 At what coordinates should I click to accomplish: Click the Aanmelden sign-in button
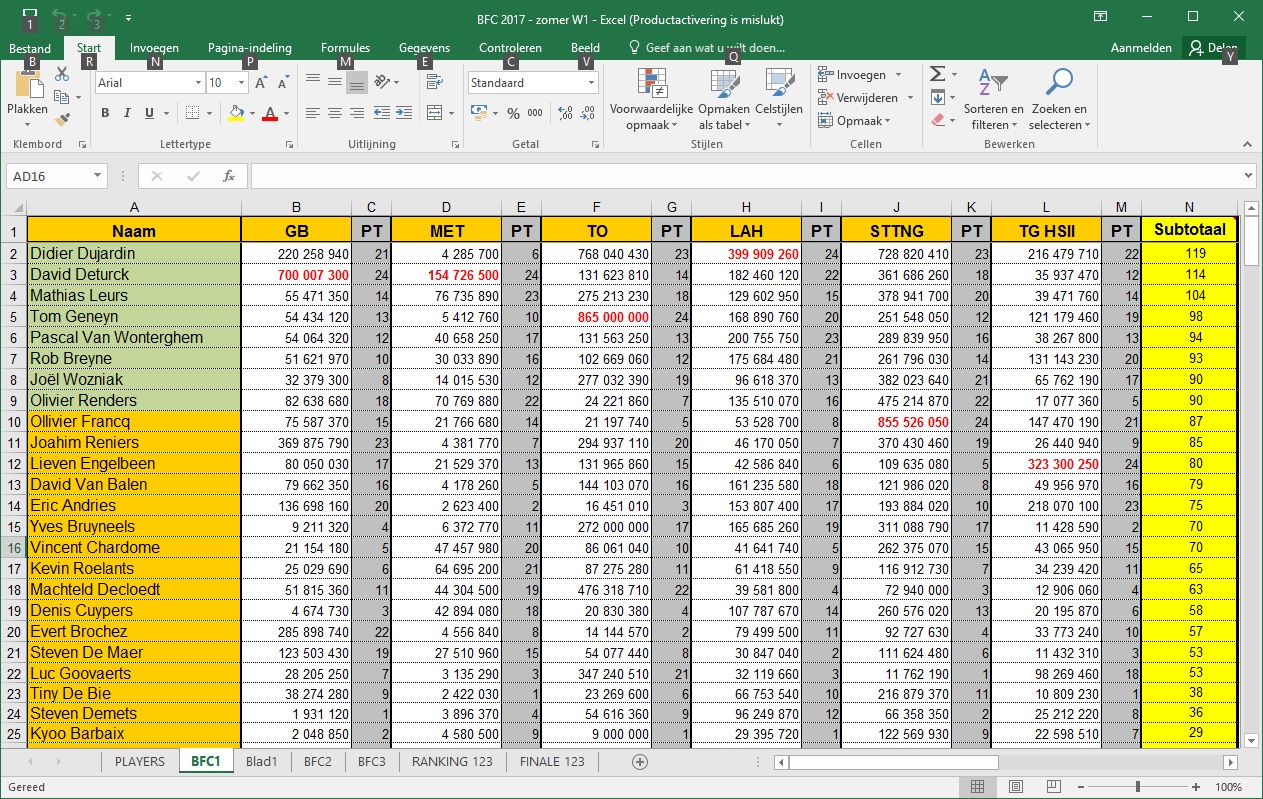[x=1140, y=48]
